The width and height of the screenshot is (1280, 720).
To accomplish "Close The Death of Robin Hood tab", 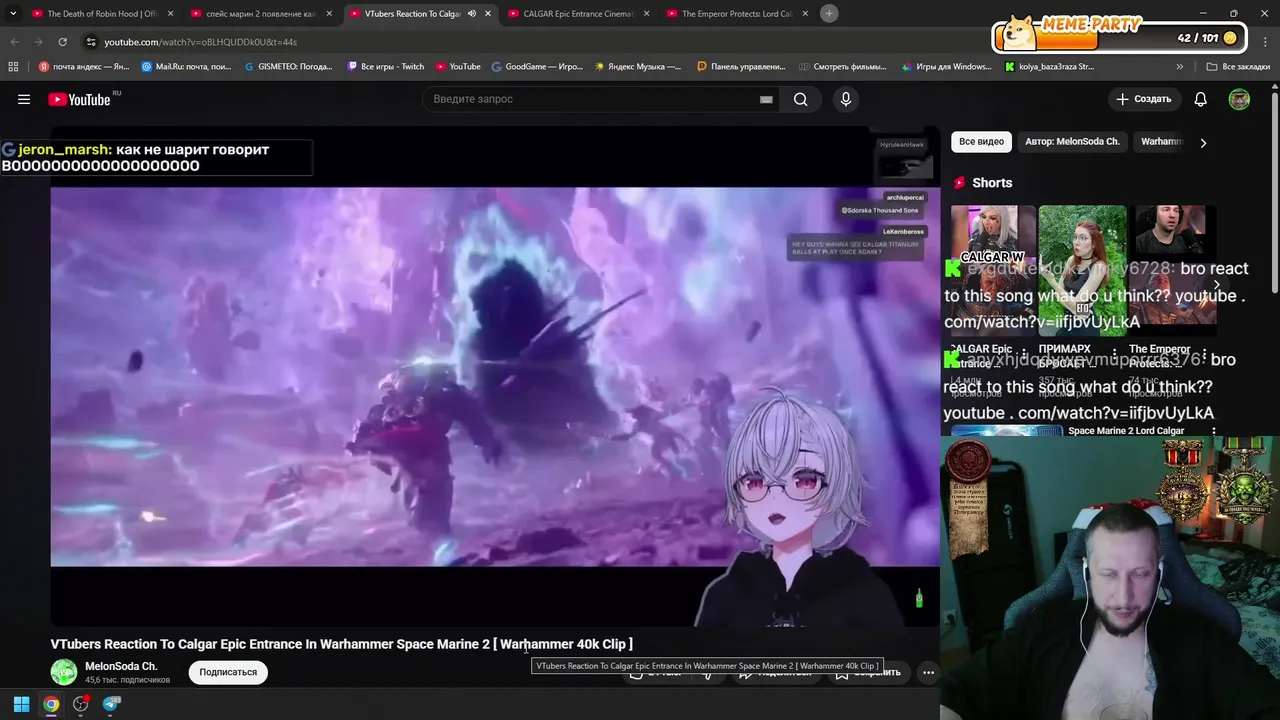I will tap(171, 14).
